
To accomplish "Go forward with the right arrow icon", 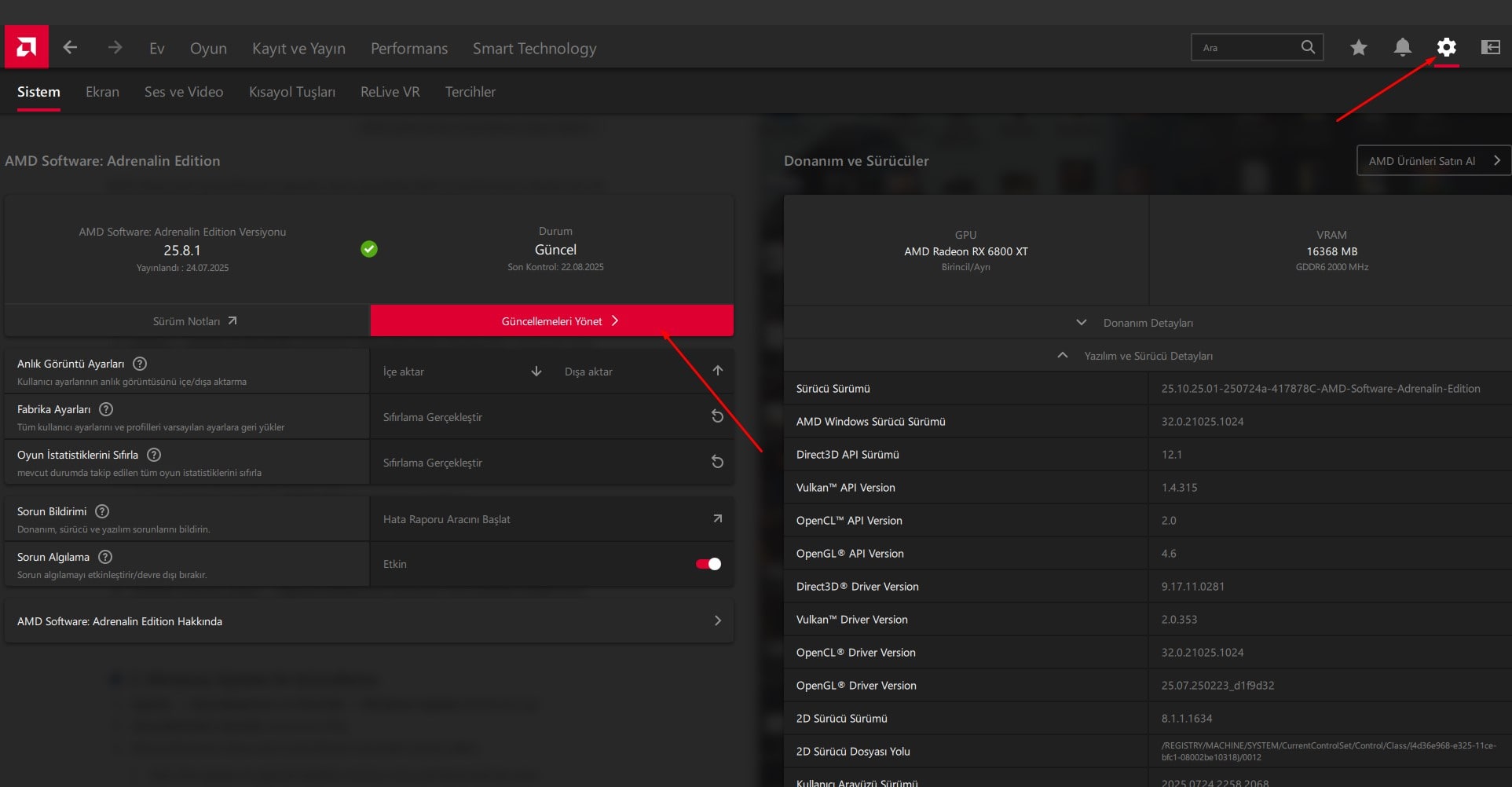I will point(115,48).
